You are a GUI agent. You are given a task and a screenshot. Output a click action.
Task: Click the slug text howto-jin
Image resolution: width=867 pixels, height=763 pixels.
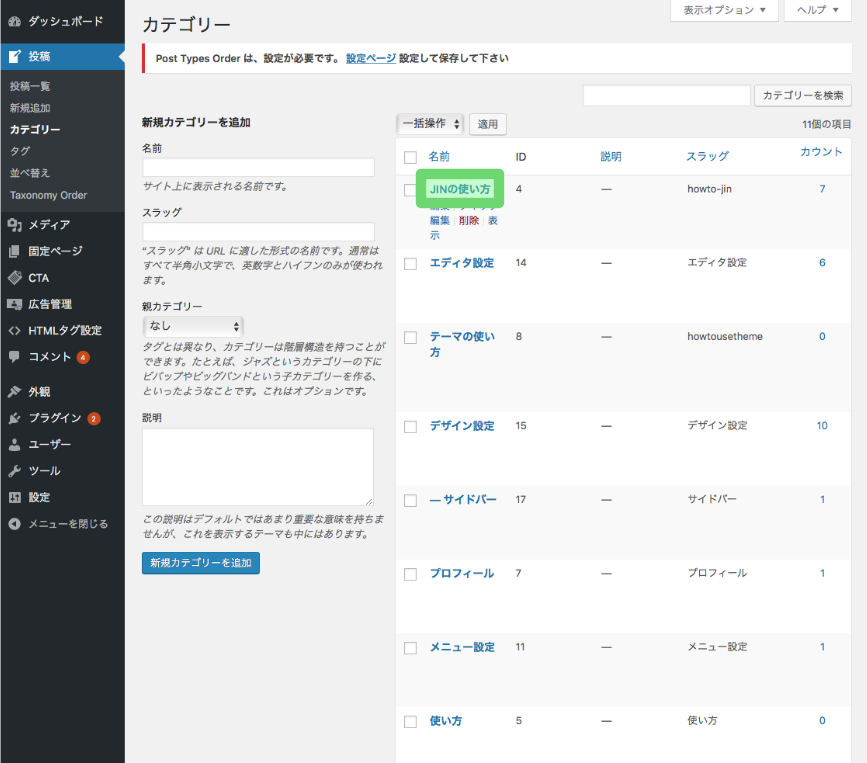pyautogui.click(x=709, y=189)
